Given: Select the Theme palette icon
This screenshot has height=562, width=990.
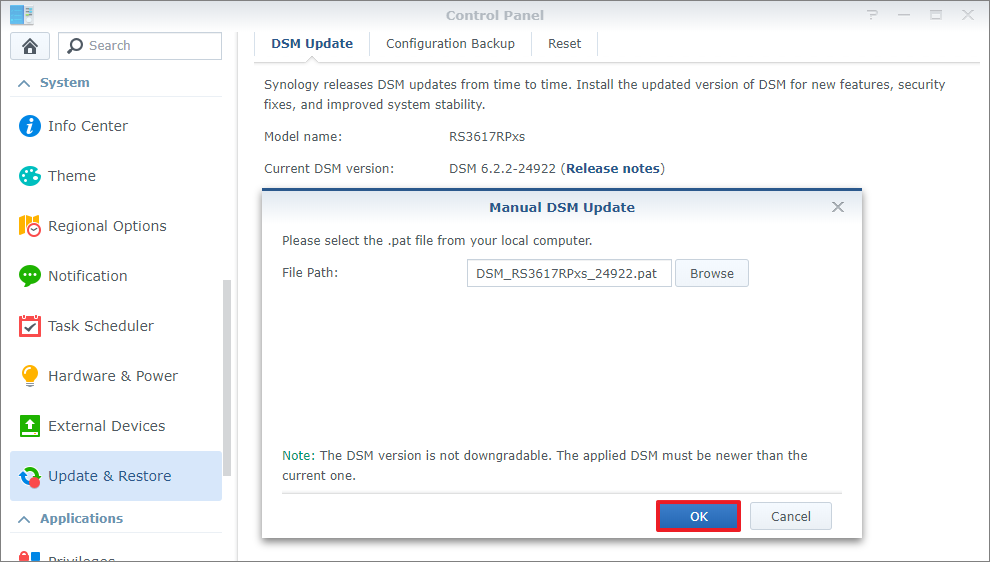Looking at the screenshot, I should (x=30, y=176).
